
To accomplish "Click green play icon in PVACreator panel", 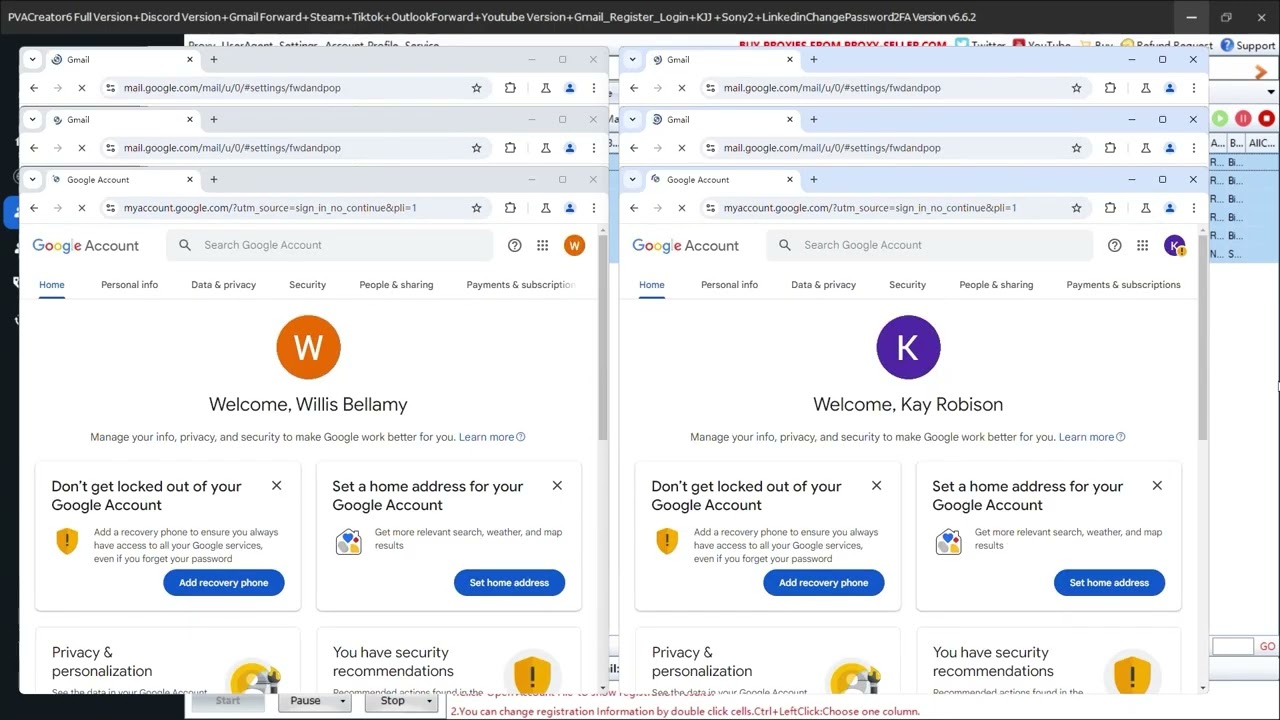I will click(1220, 119).
